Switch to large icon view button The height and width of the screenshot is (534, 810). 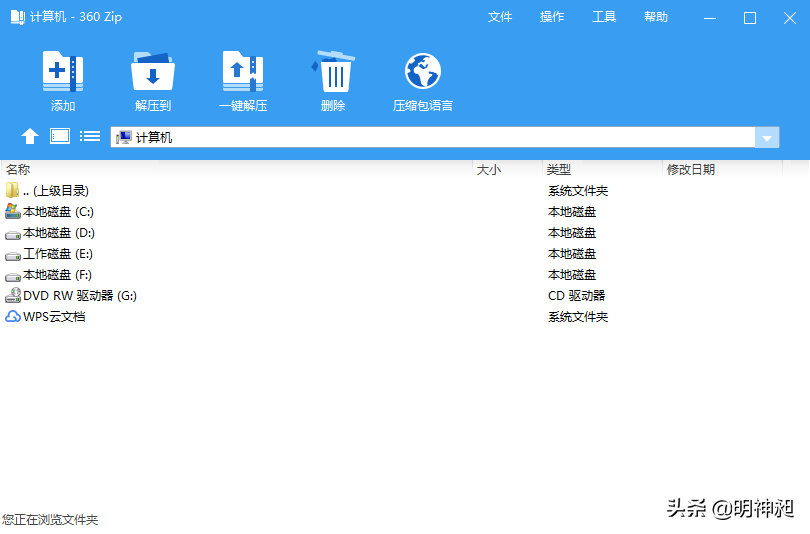coord(60,136)
